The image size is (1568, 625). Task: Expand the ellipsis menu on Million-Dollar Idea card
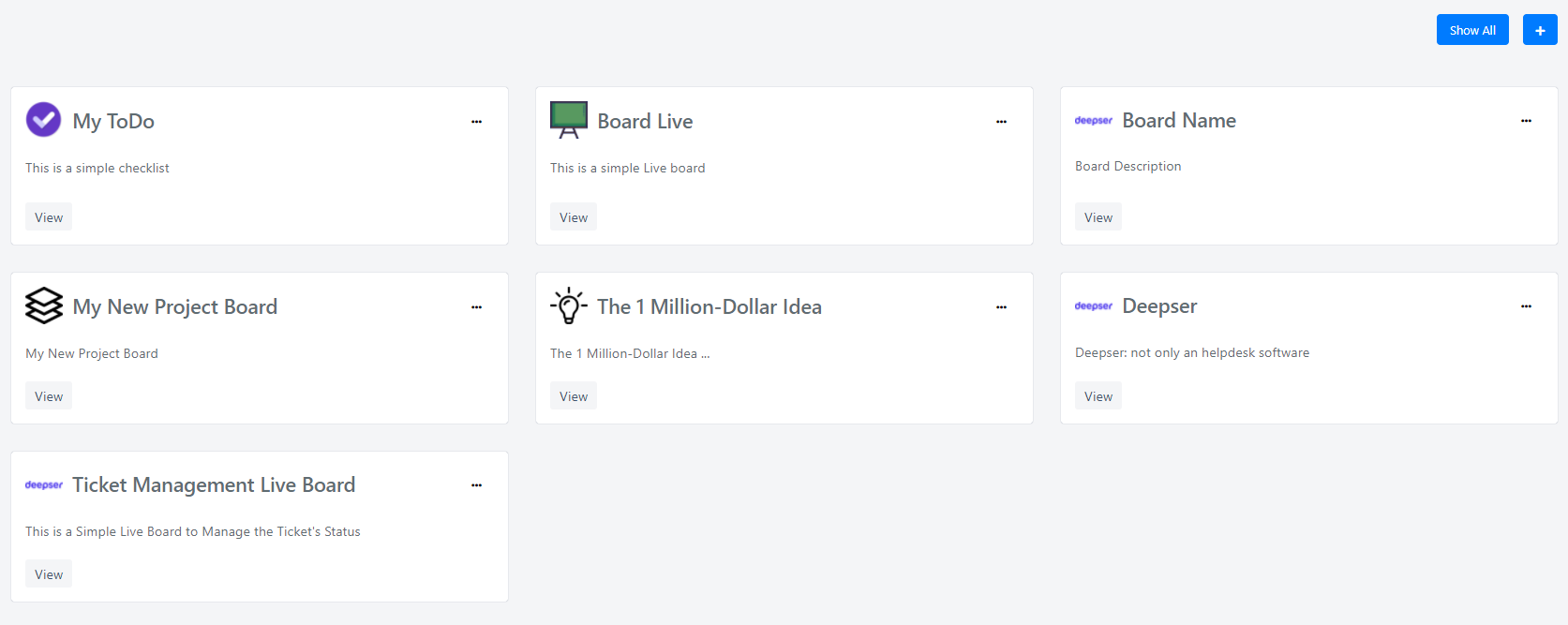click(1001, 307)
